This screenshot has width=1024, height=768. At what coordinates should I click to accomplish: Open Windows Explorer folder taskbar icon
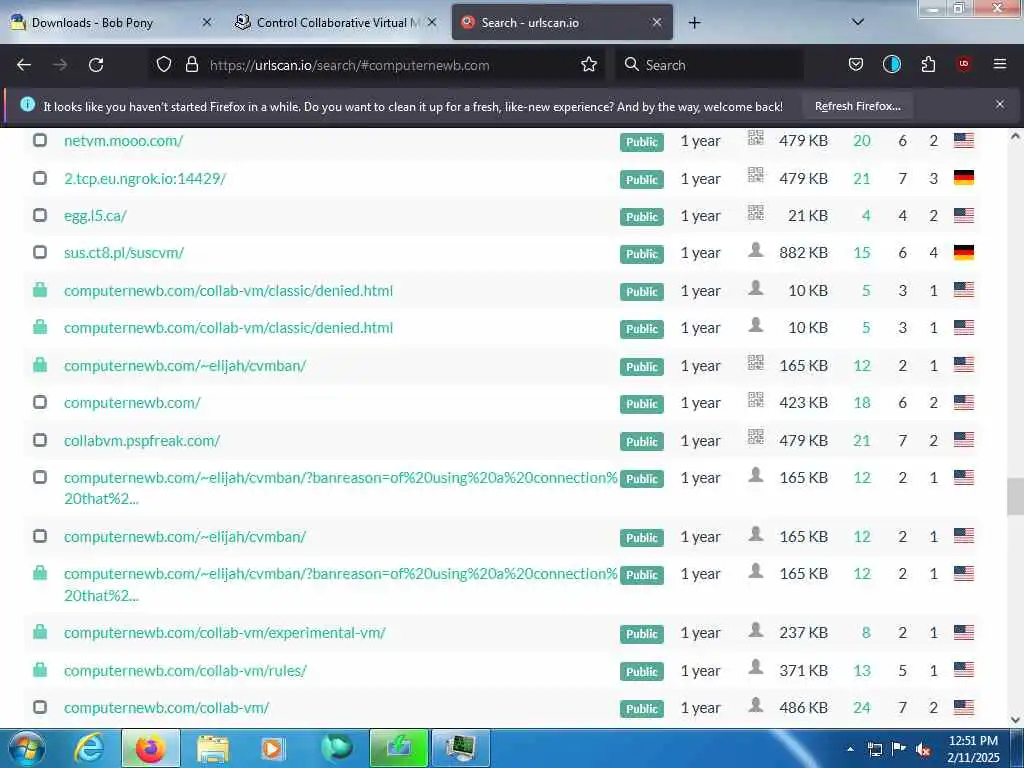tap(212, 748)
